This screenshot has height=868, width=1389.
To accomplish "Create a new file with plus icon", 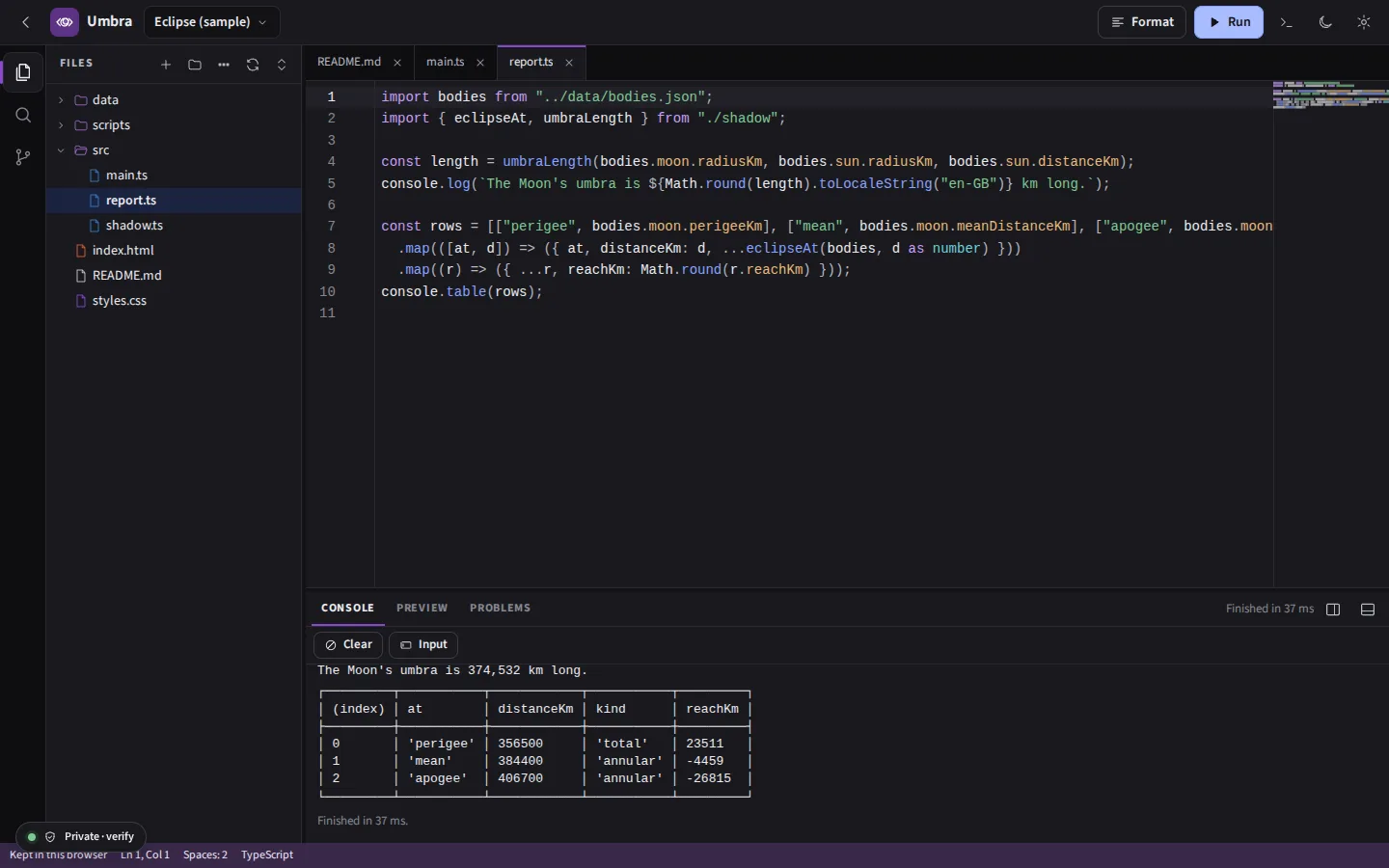I will [x=166, y=65].
